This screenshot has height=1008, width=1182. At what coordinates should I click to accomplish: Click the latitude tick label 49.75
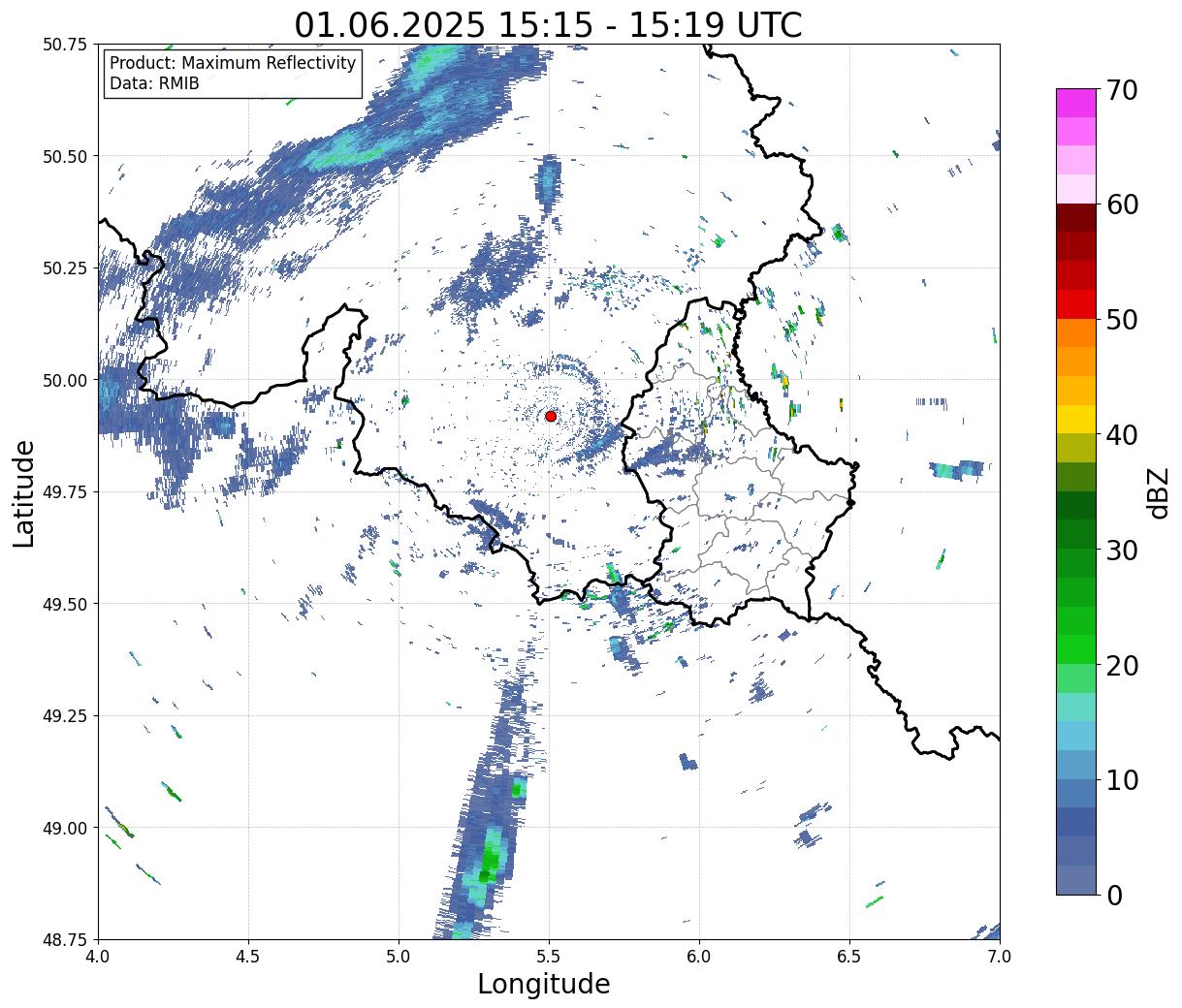tap(65, 492)
